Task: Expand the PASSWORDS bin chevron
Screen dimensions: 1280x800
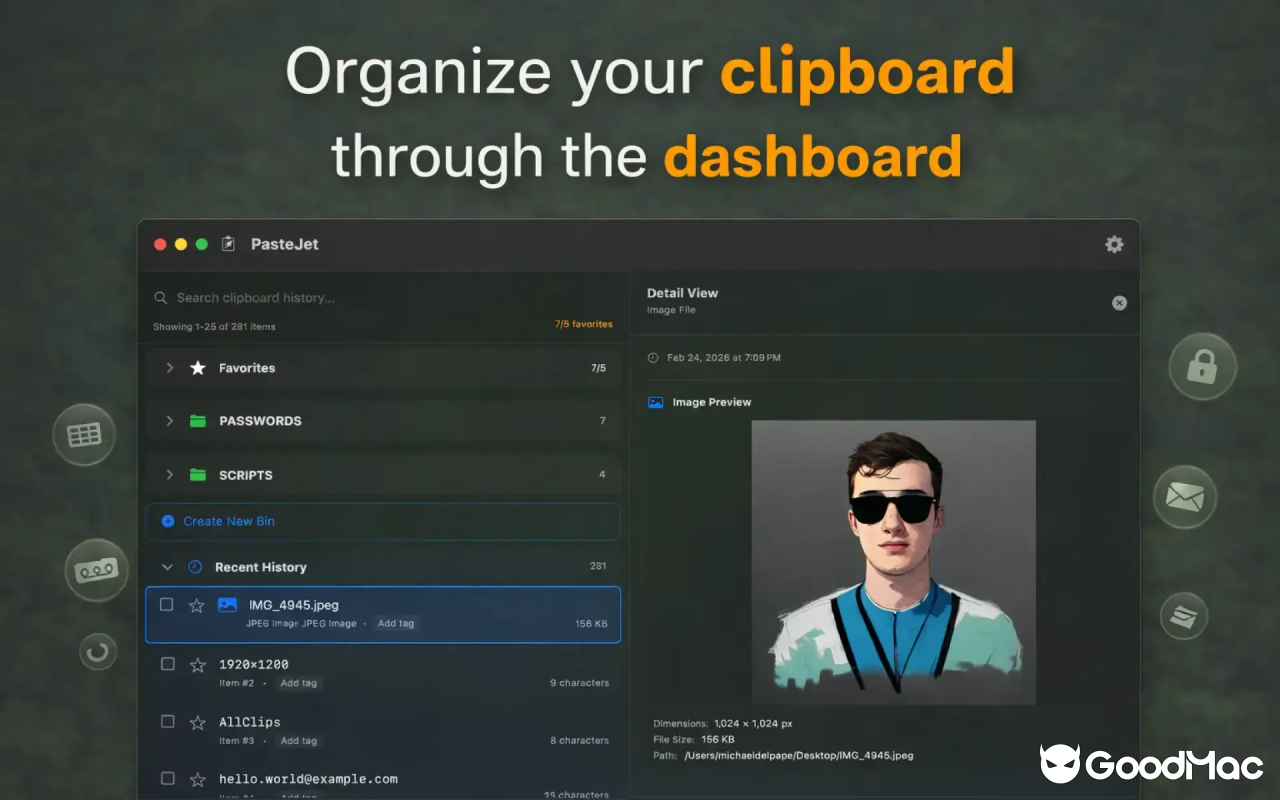Action: pyautogui.click(x=170, y=421)
